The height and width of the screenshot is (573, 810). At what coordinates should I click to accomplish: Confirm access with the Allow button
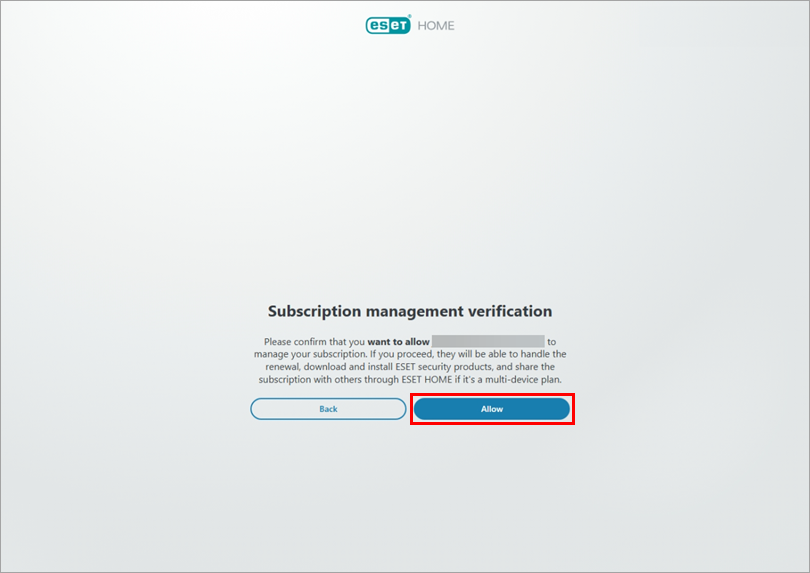[x=492, y=409]
